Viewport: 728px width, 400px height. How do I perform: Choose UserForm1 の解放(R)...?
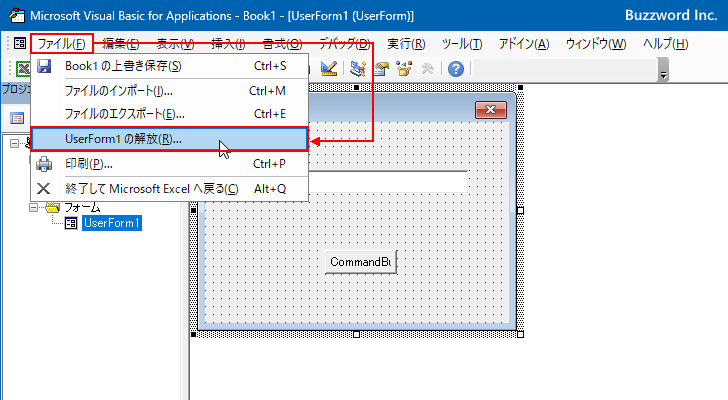[x=169, y=139]
